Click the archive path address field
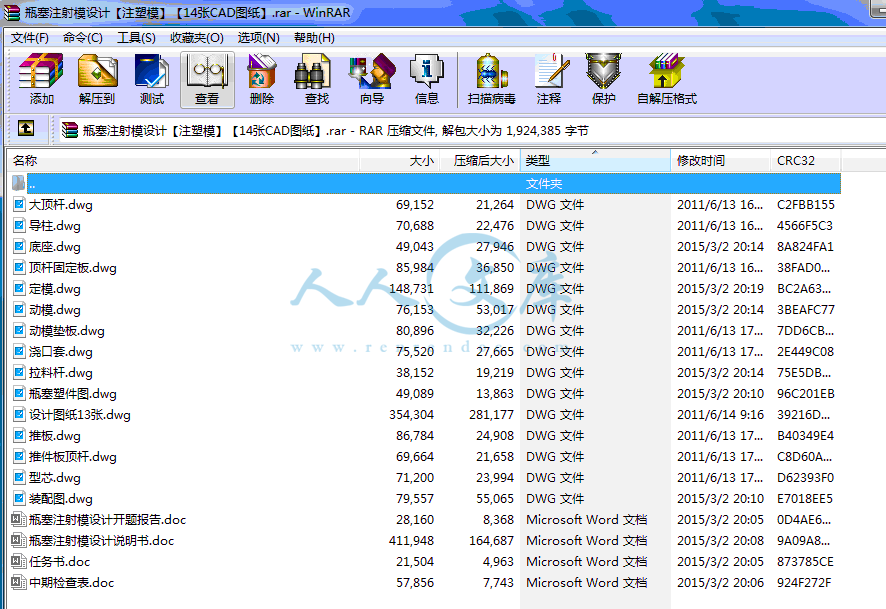Image resolution: width=886 pixels, height=609 pixels. click(x=472, y=130)
